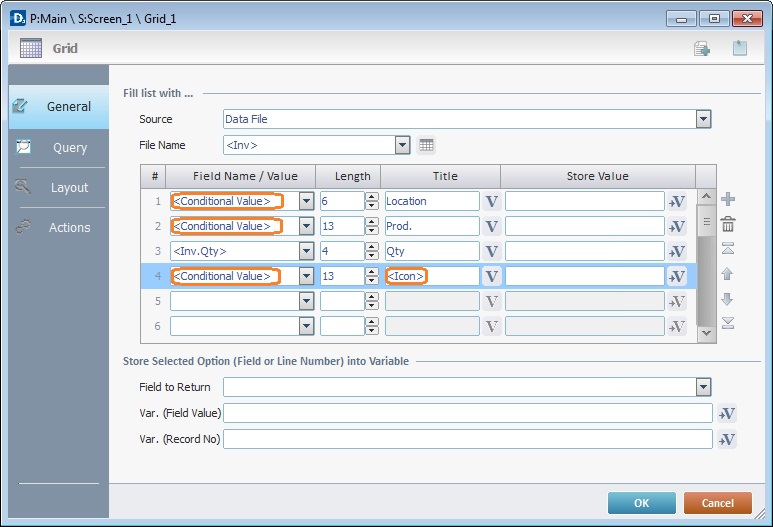Click the move row up arrow icon
The image size is (773, 527).
pyautogui.click(x=728, y=274)
